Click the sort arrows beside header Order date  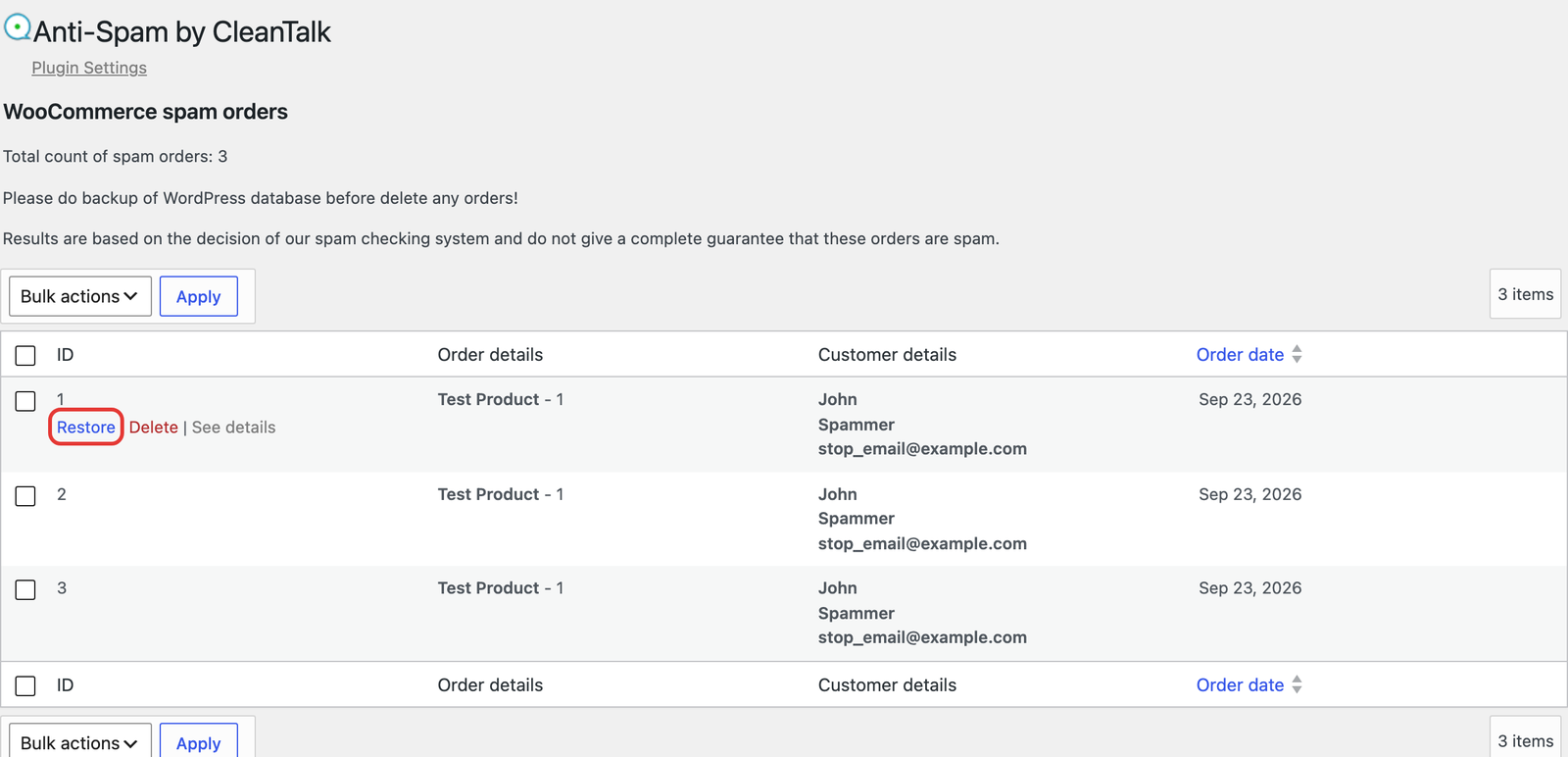[x=1297, y=355]
